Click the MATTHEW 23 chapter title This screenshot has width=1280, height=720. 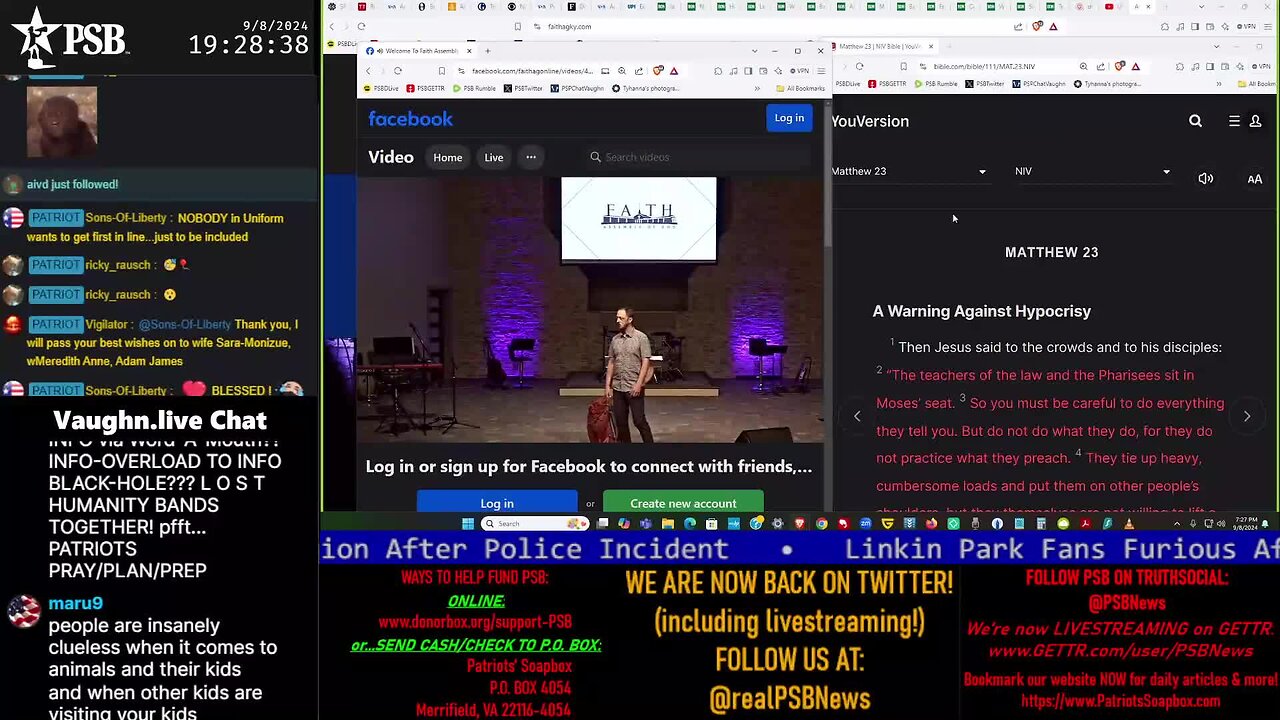coord(1051,253)
